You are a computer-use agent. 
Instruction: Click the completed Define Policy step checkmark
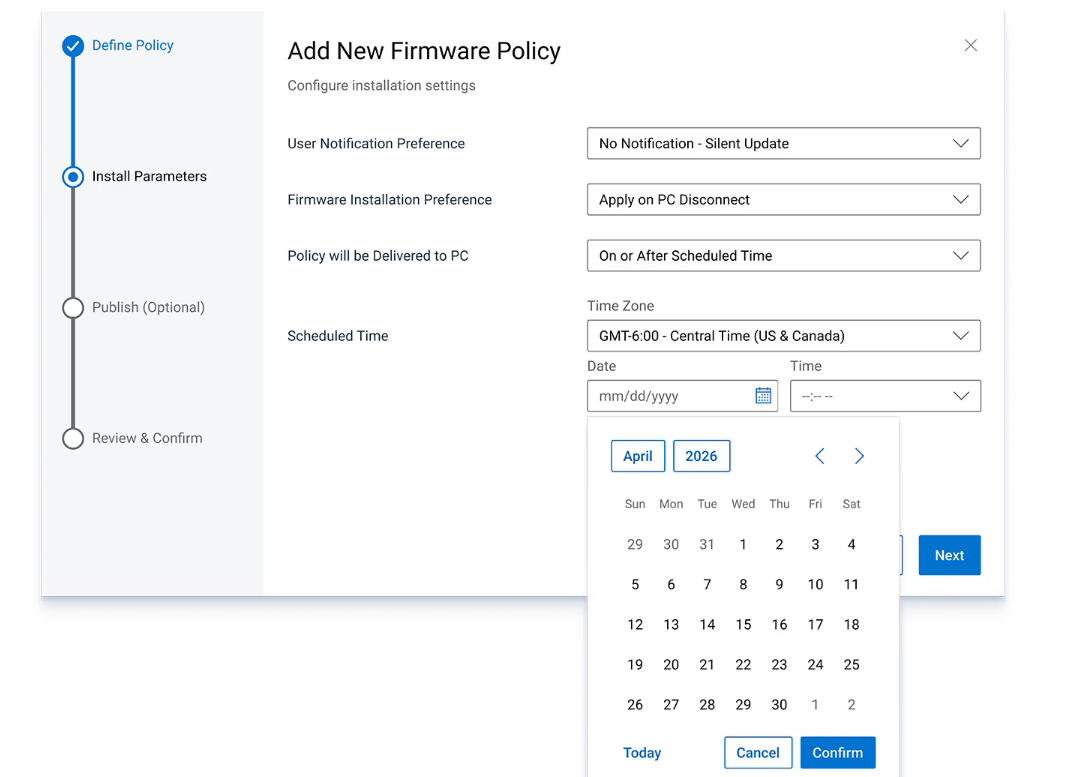[x=73, y=46]
